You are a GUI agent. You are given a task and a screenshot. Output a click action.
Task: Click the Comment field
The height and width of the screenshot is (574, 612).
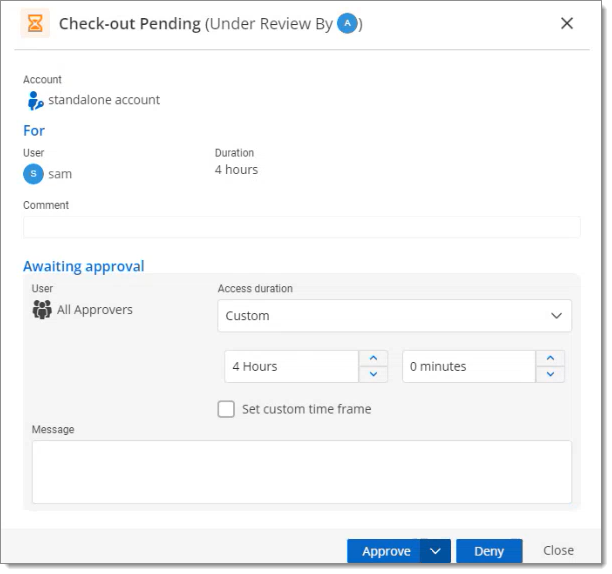click(x=302, y=227)
